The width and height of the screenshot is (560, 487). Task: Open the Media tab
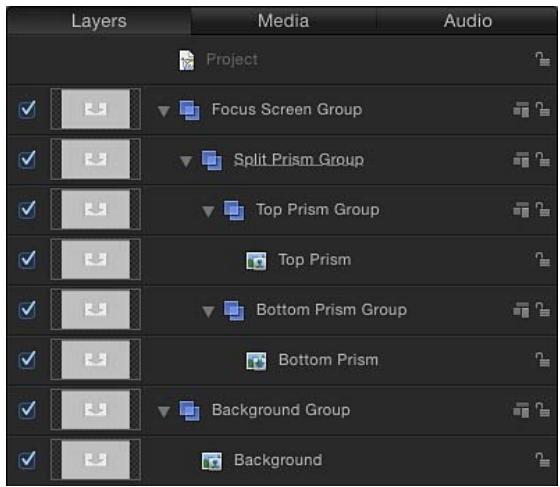click(284, 21)
